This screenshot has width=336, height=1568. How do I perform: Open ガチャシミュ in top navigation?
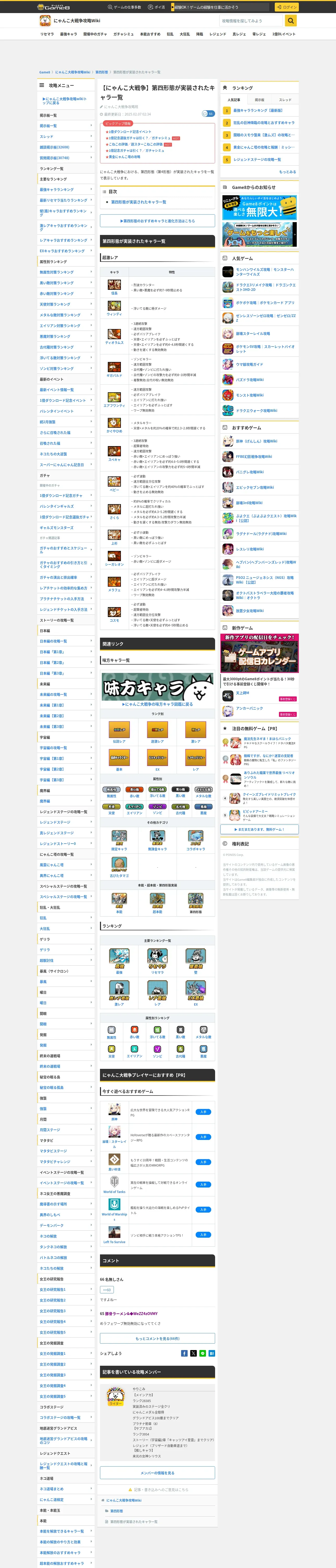click(x=123, y=34)
